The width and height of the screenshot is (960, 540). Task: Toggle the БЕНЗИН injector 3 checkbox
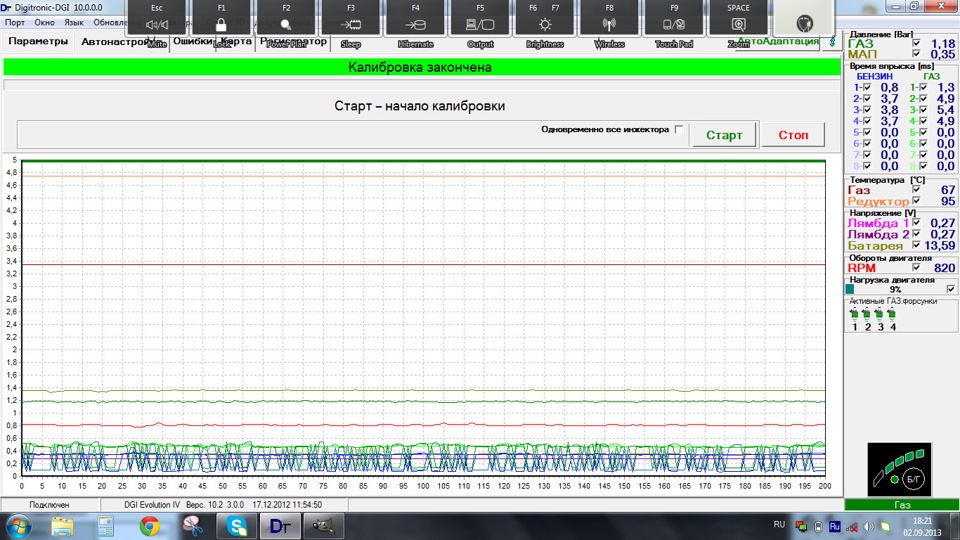[x=866, y=110]
